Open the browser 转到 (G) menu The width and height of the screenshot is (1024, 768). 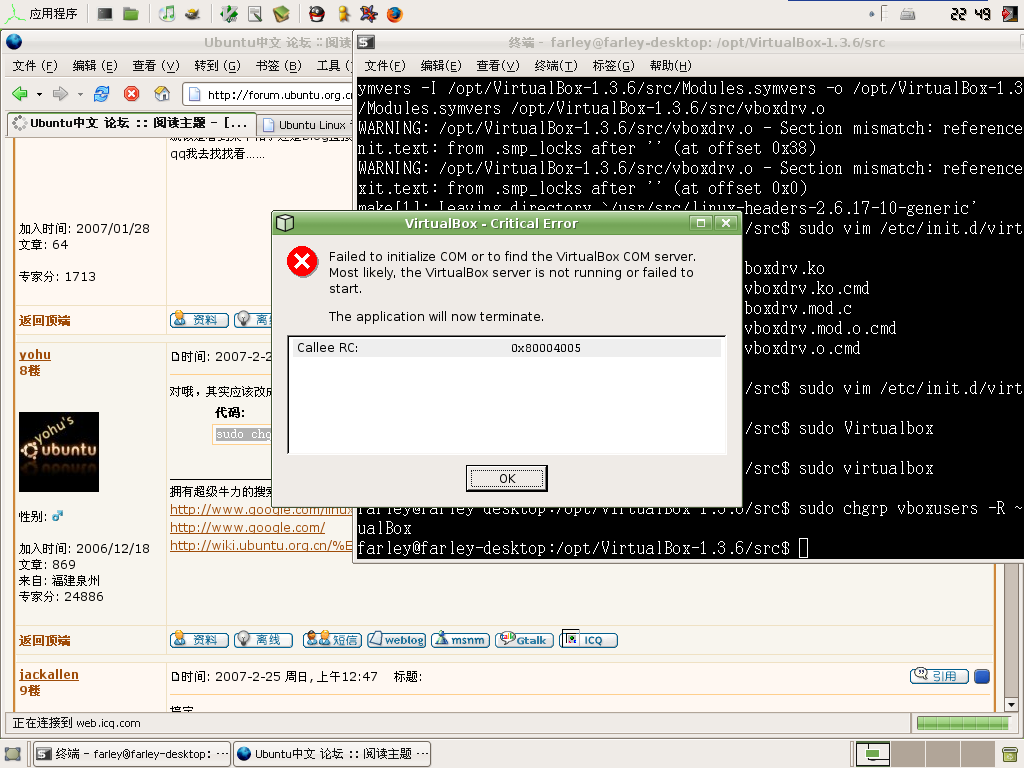pyautogui.click(x=217, y=66)
